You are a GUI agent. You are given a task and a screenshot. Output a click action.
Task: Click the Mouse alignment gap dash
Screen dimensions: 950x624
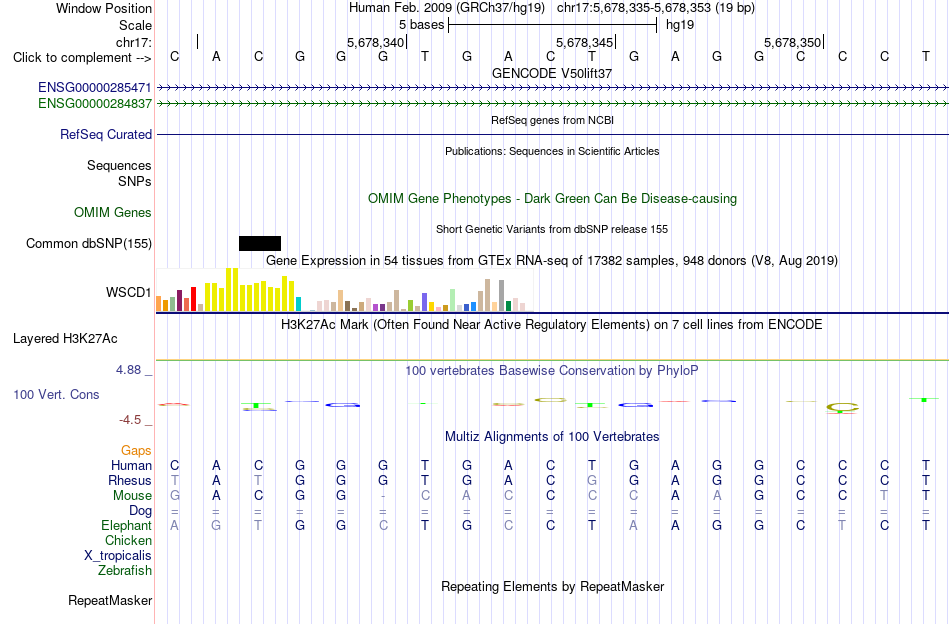tap(383, 496)
